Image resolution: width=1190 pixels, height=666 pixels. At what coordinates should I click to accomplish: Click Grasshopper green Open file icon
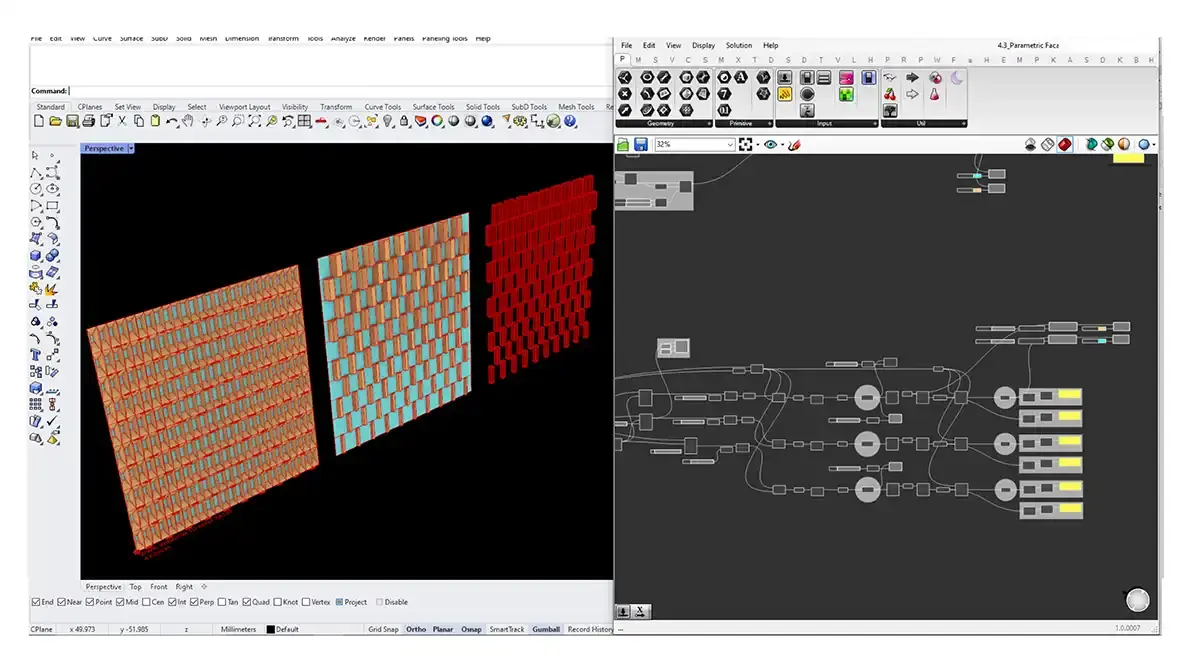pos(623,145)
